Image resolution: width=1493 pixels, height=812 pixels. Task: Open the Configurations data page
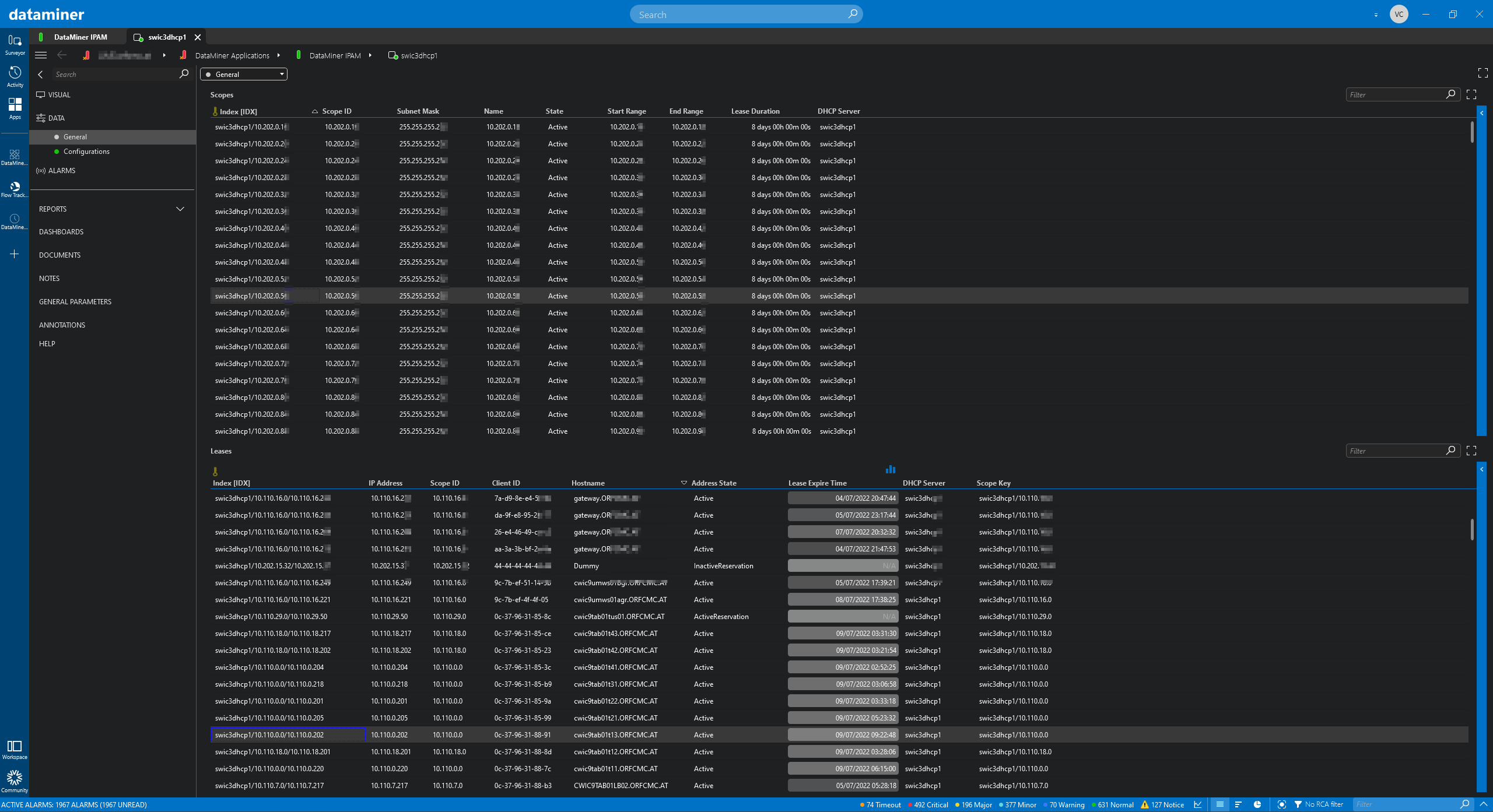(86, 152)
